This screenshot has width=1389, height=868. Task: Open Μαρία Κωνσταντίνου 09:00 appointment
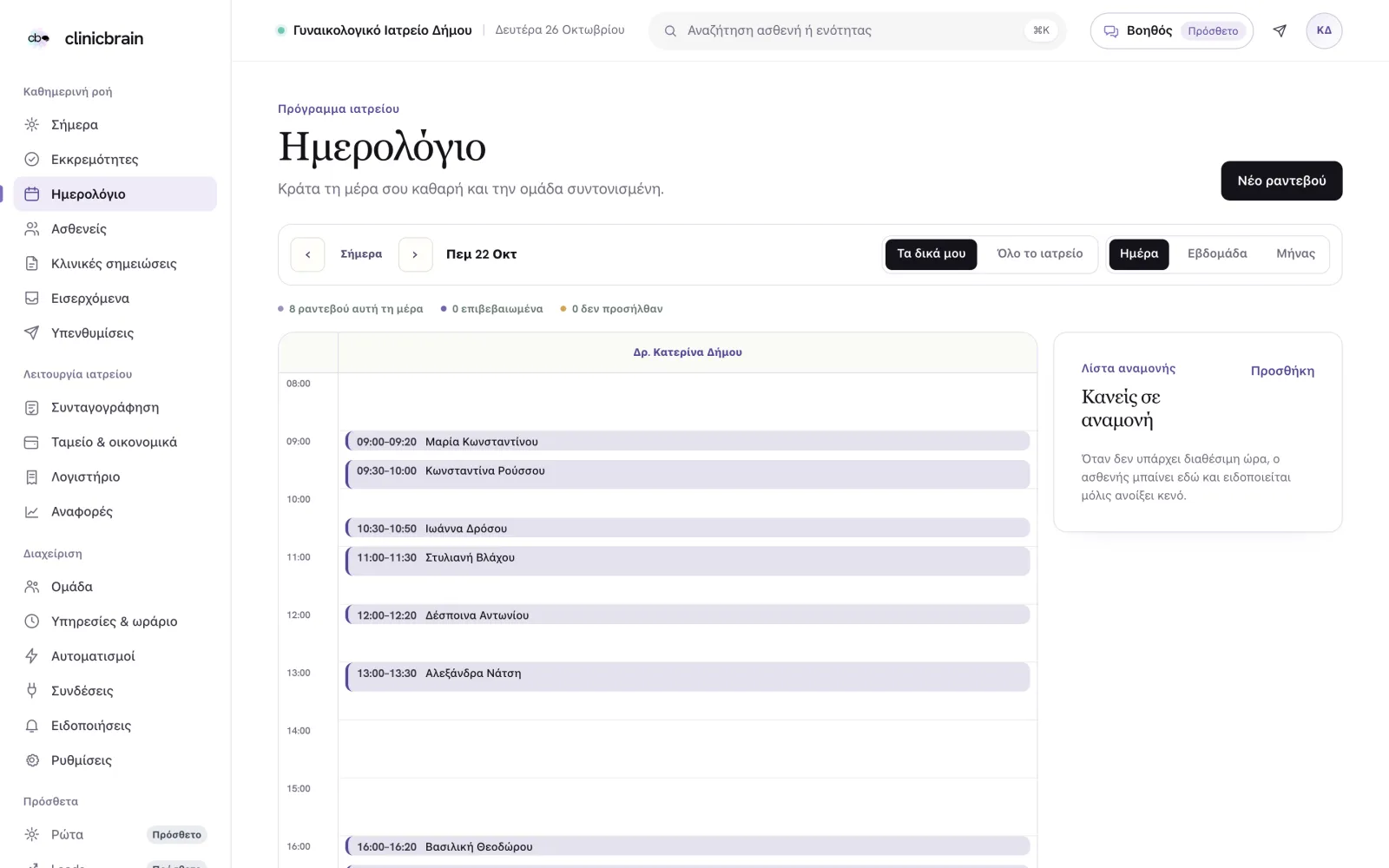point(687,441)
